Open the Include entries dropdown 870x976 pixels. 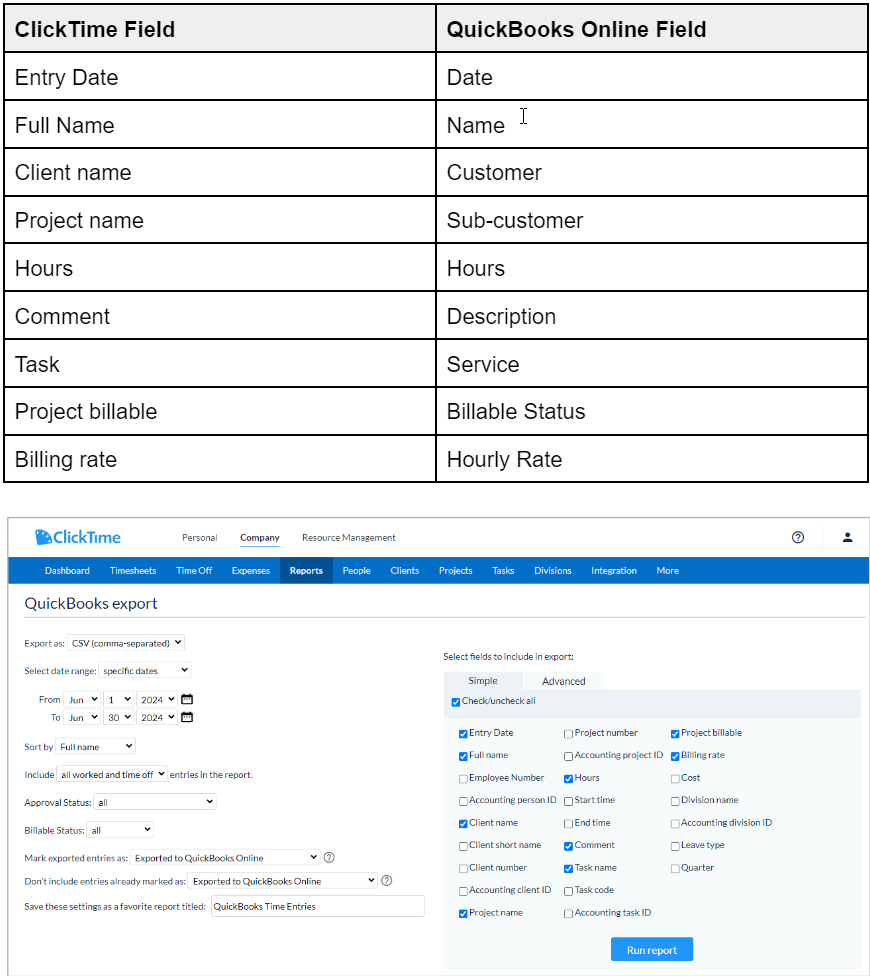tap(111, 774)
